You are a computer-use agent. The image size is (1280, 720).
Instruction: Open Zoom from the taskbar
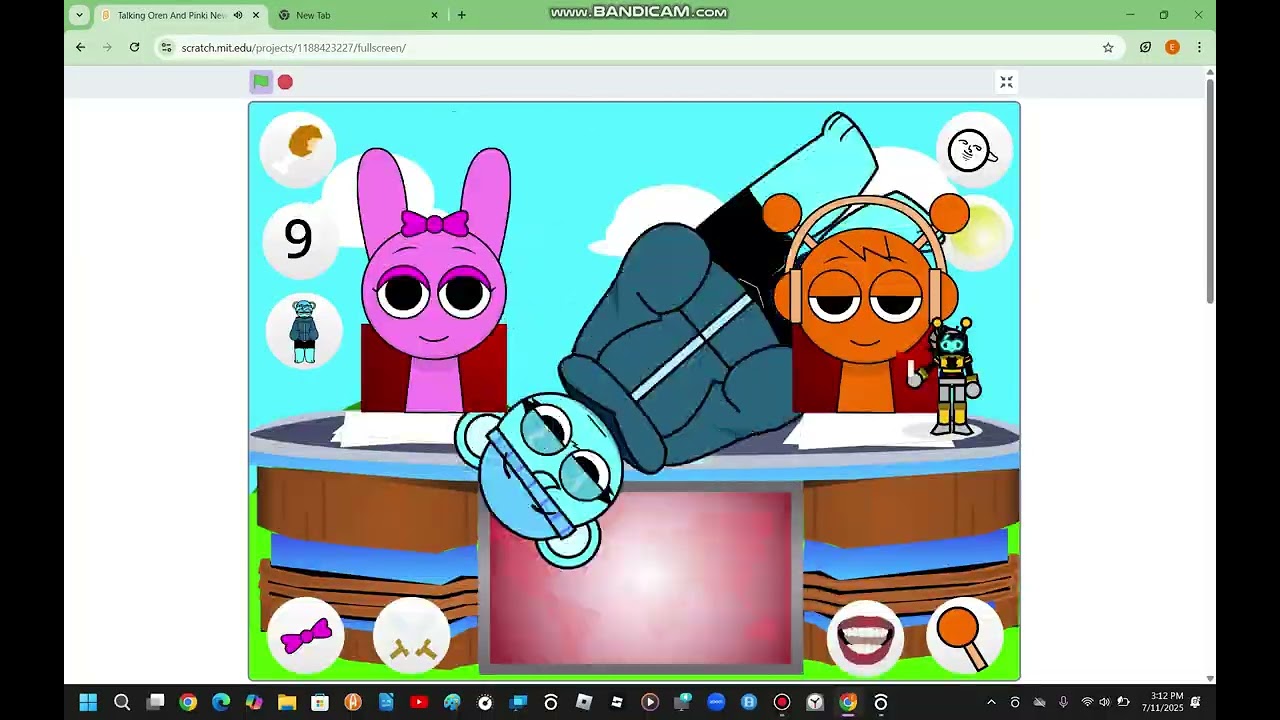[x=716, y=702]
